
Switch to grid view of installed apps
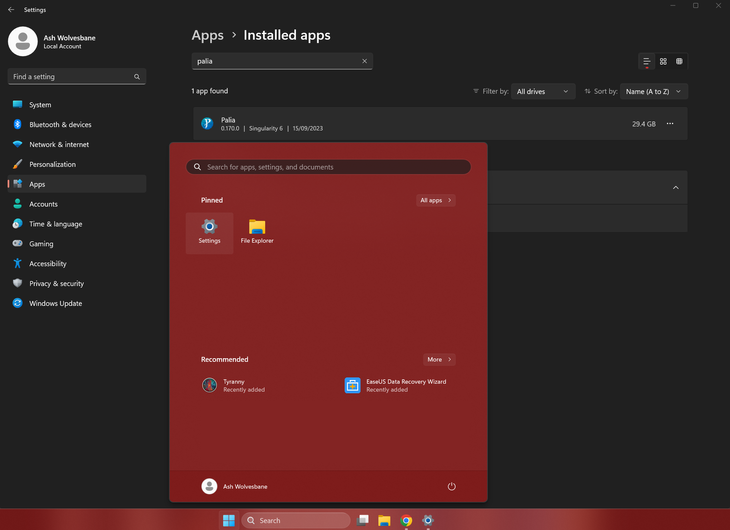tap(663, 61)
